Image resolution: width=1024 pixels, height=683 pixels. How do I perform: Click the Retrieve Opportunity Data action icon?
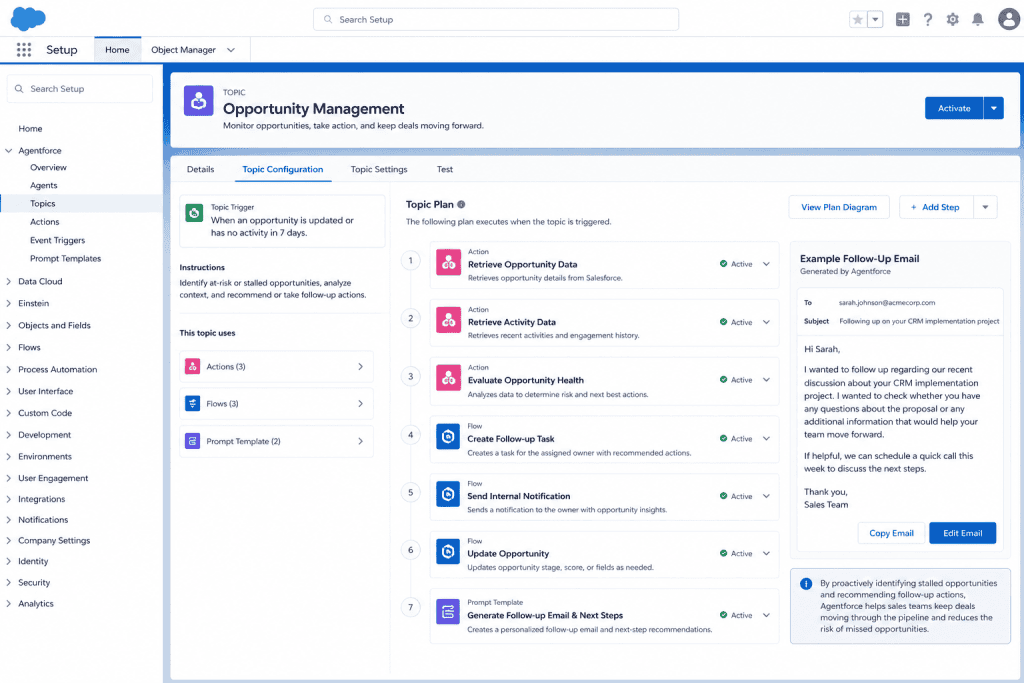tap(449, 262)
